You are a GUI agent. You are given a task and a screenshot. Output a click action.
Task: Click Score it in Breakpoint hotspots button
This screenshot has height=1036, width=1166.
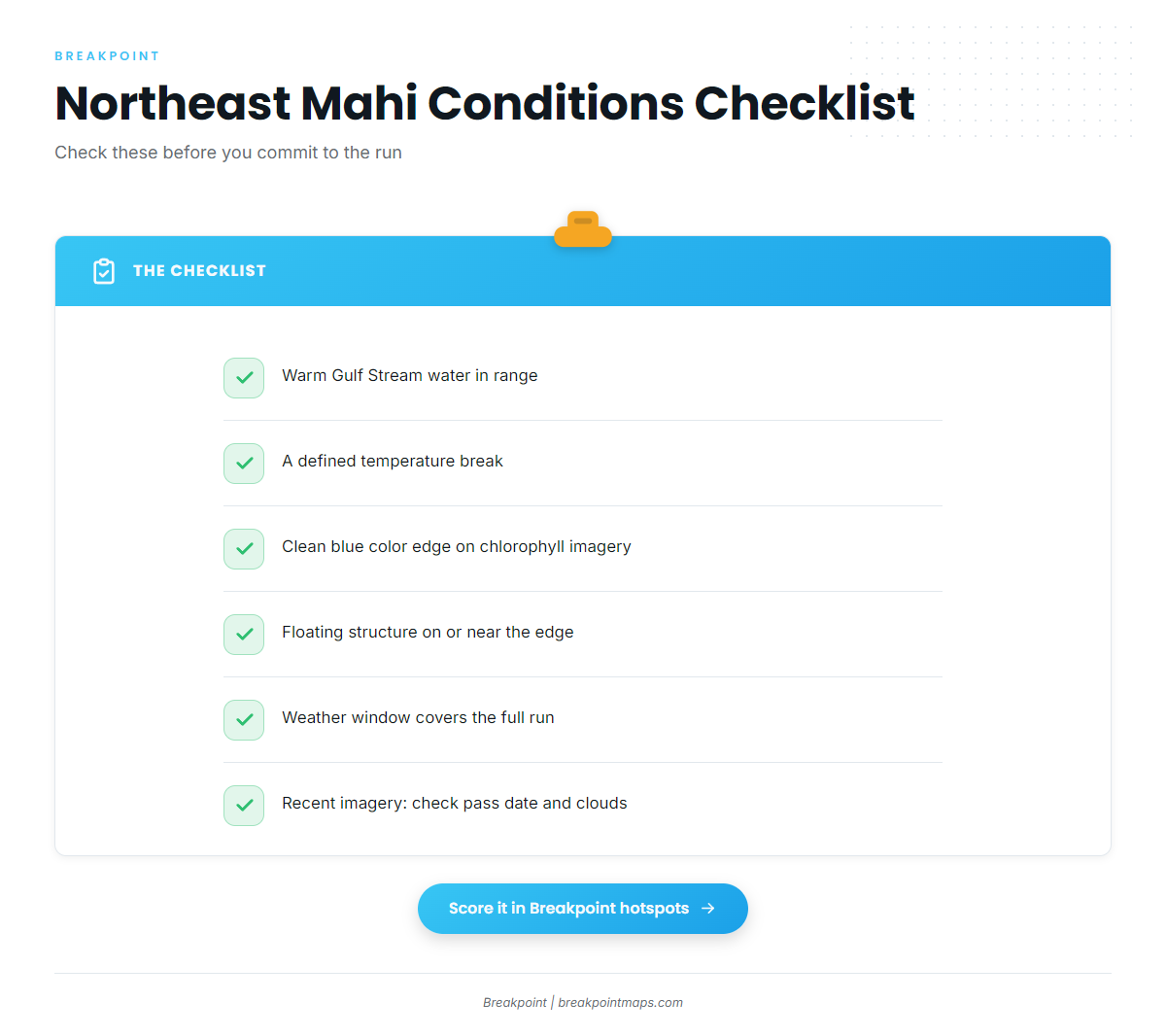coord(583,909)
